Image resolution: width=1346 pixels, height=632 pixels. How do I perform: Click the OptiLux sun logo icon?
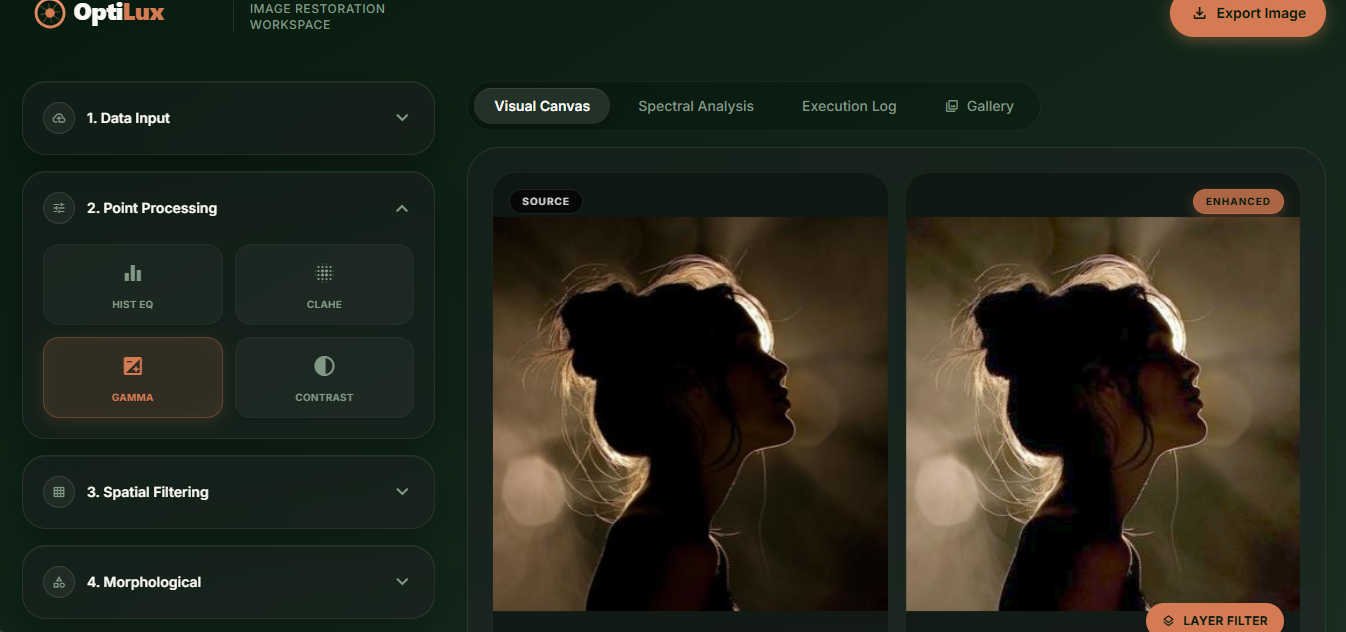tap(49, 13)
